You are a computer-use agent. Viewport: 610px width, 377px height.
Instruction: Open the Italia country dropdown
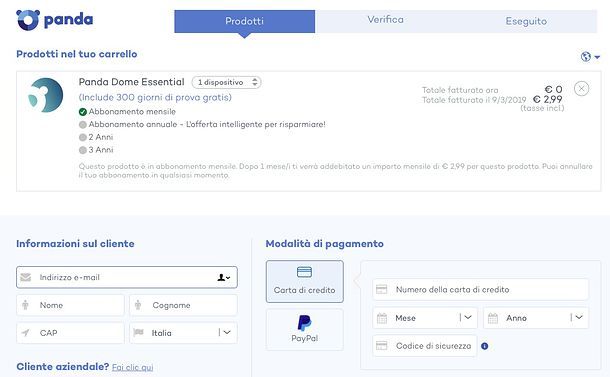coord(183,333)
